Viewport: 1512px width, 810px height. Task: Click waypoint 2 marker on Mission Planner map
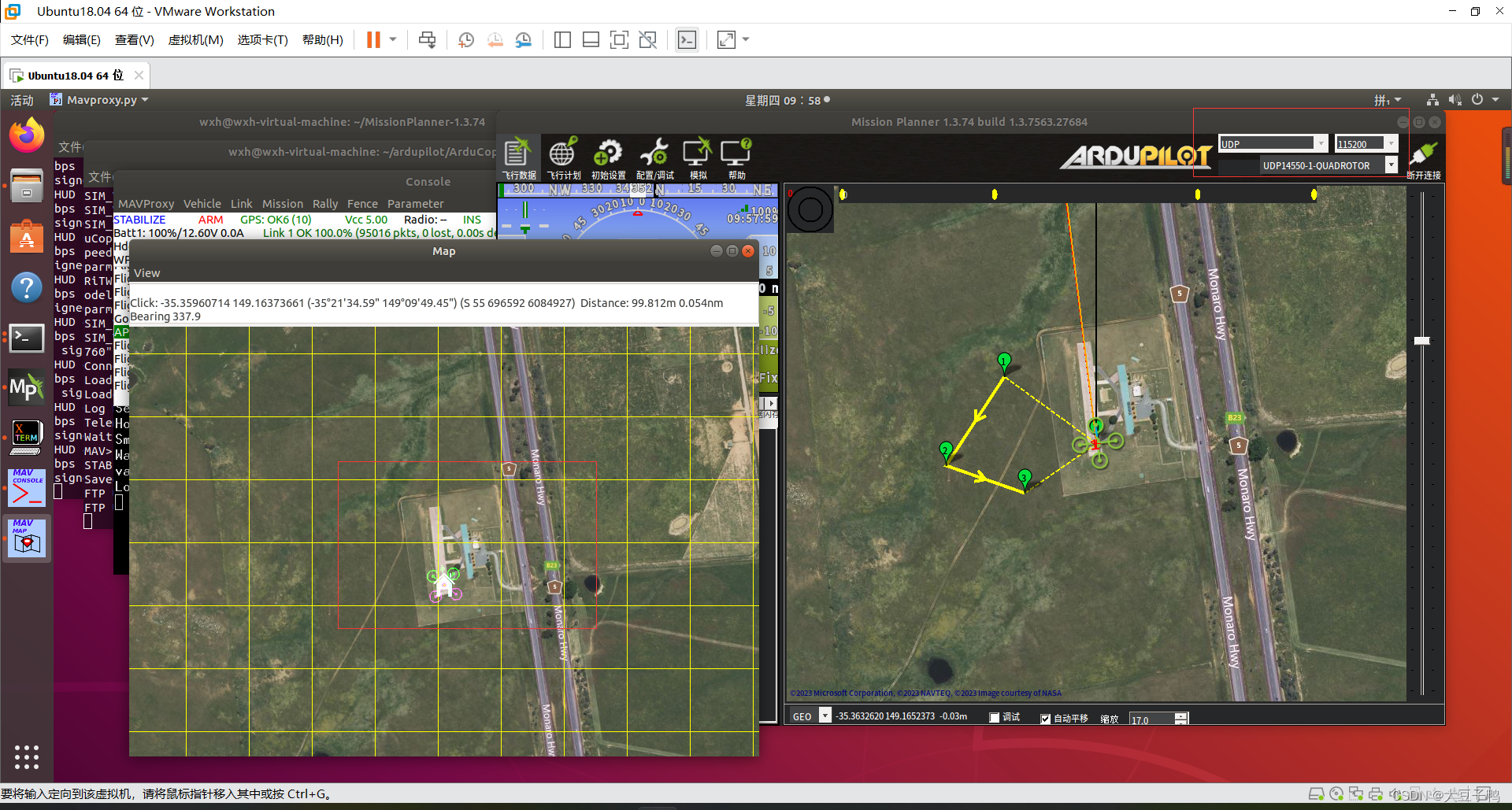[x=947, y=450]
